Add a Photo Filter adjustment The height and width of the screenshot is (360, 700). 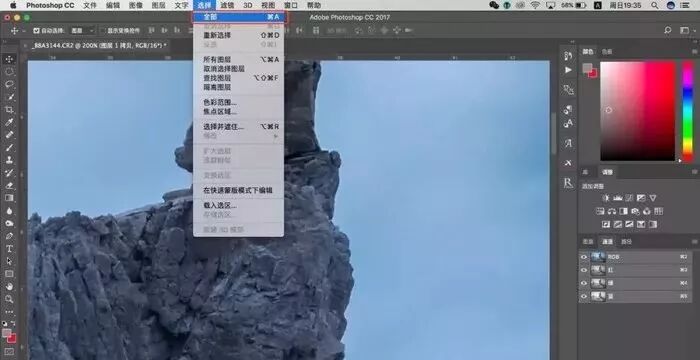coord(635,211)
